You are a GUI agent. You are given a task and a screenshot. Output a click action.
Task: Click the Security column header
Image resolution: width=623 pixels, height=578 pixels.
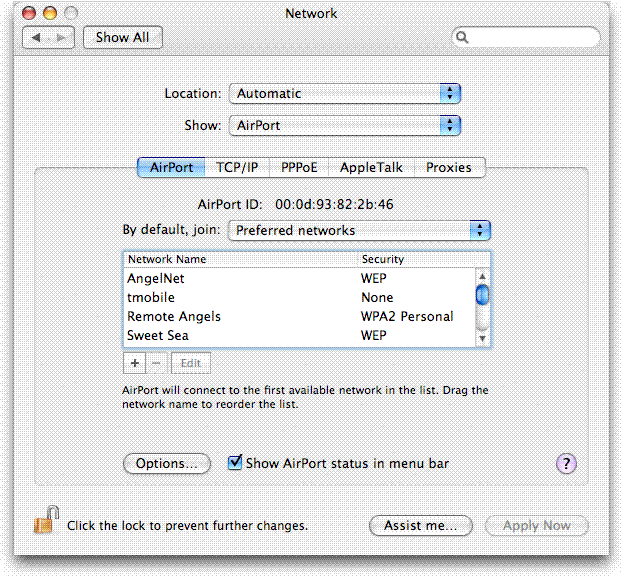coord(424,259)
